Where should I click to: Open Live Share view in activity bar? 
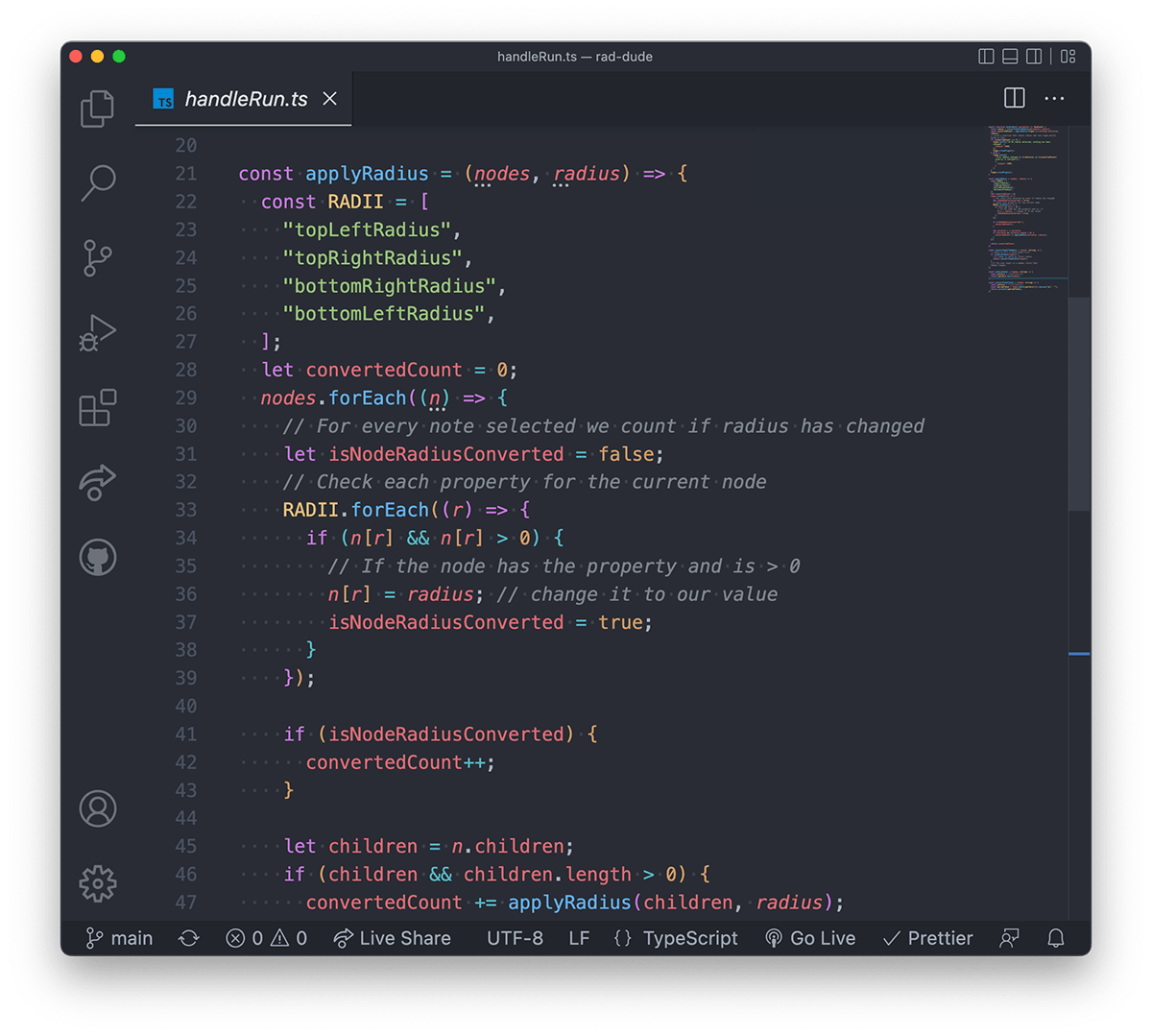tap(97, 482)
